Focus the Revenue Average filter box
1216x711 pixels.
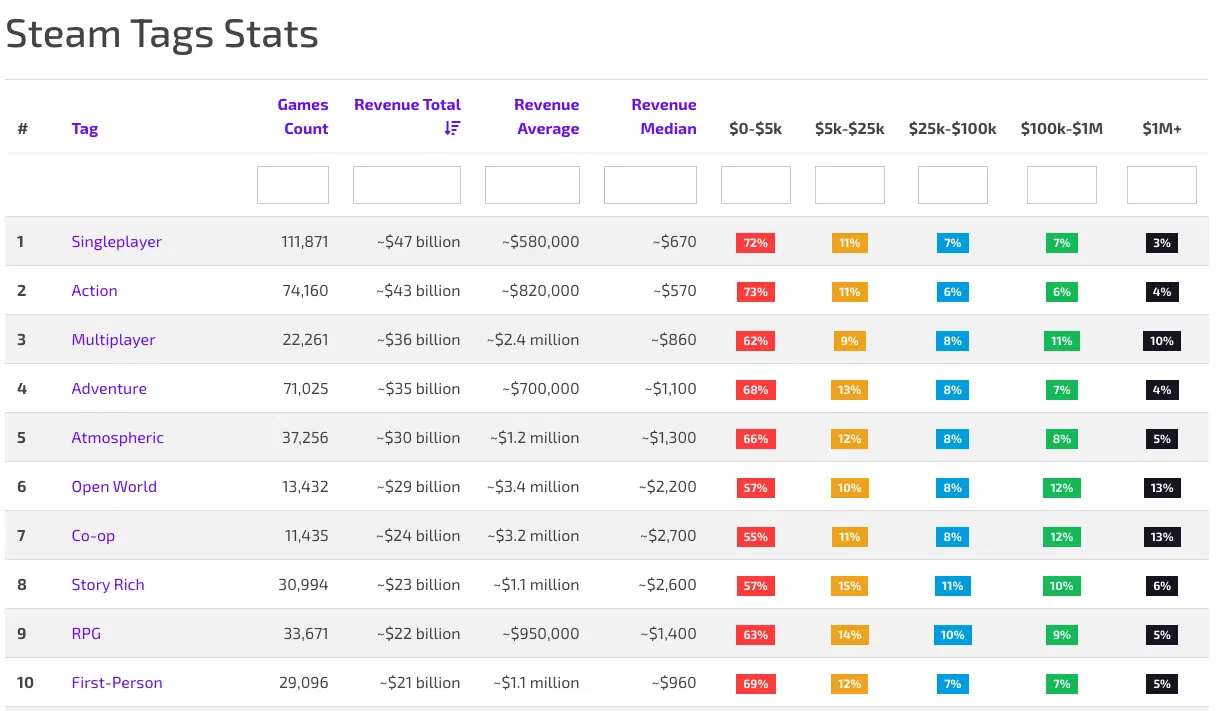[x=532, y=185]
